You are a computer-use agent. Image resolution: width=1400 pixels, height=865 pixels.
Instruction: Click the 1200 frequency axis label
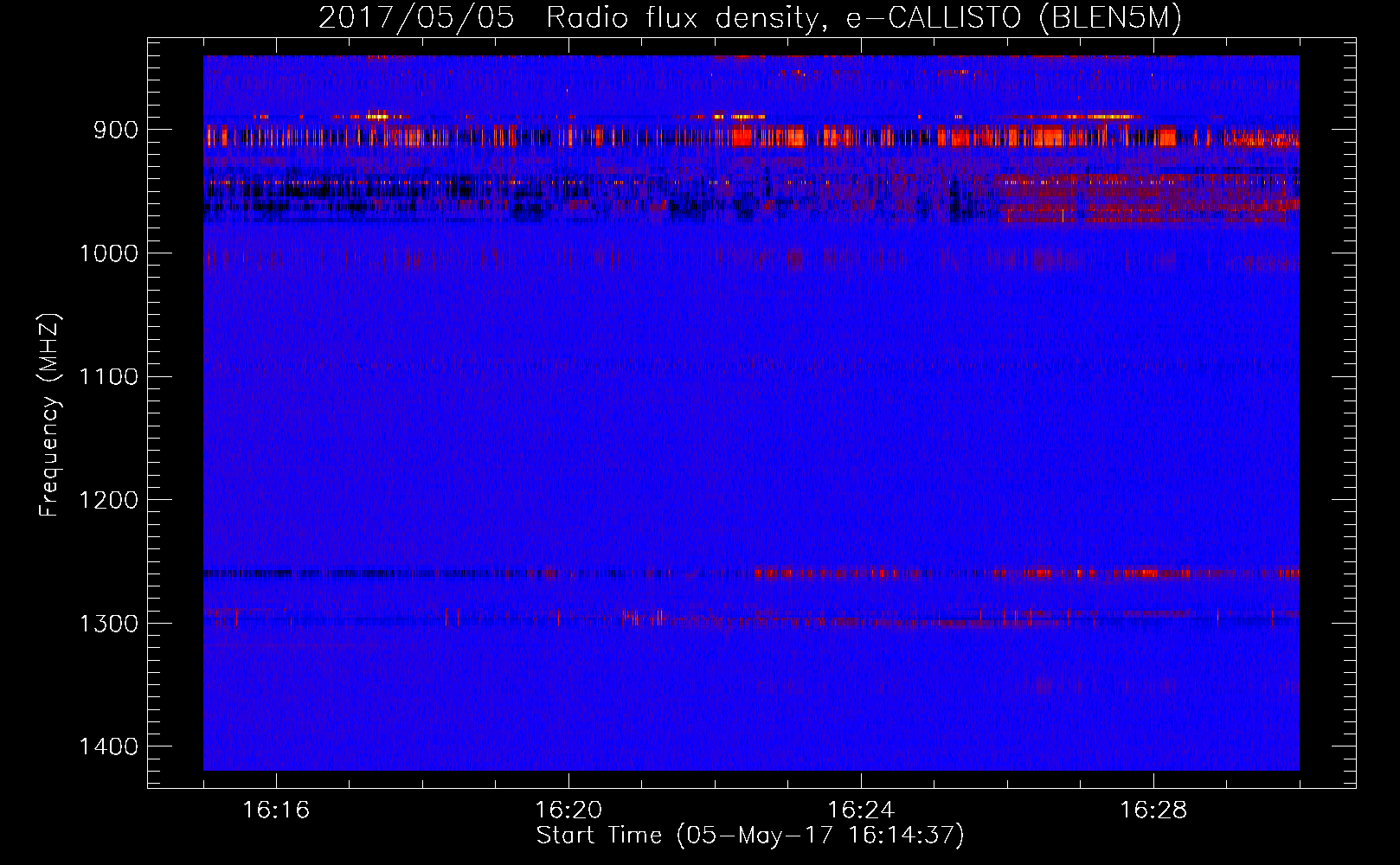click(x=109, y=500)
